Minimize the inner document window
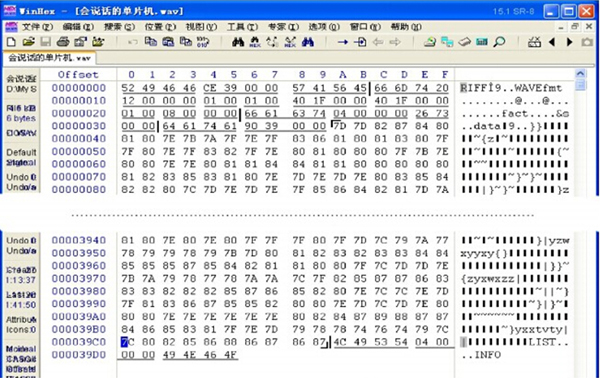 (x=561, y=27)
